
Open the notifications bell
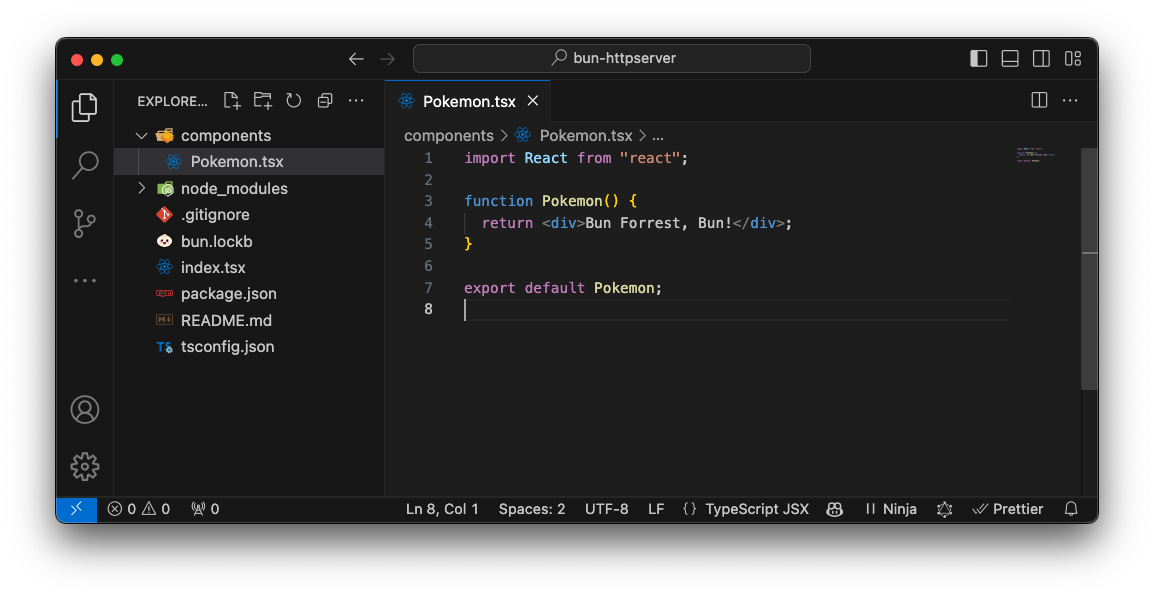click(x=1071, y=509)
